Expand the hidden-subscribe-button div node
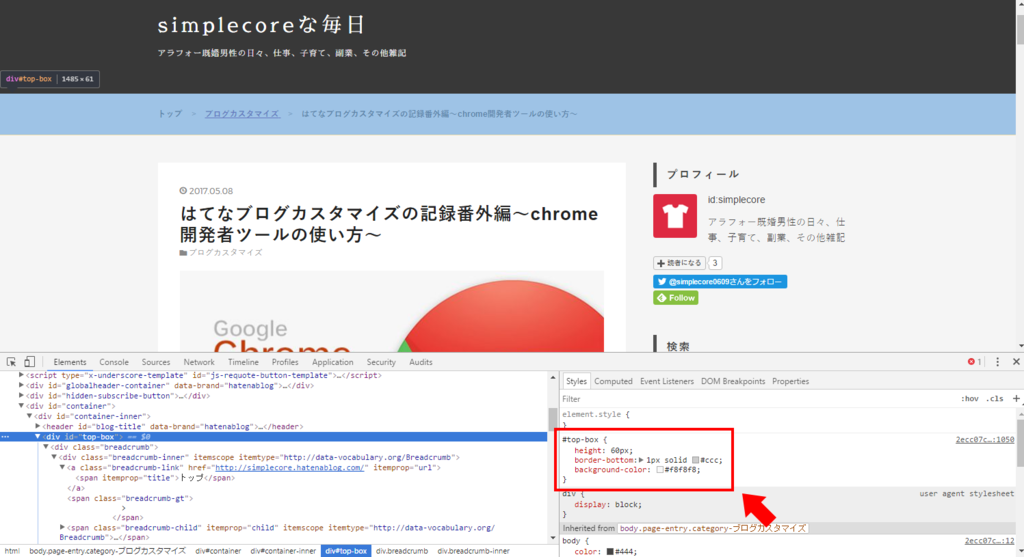Viewport: 1024px width, 557px height. [x=21, y=396]
